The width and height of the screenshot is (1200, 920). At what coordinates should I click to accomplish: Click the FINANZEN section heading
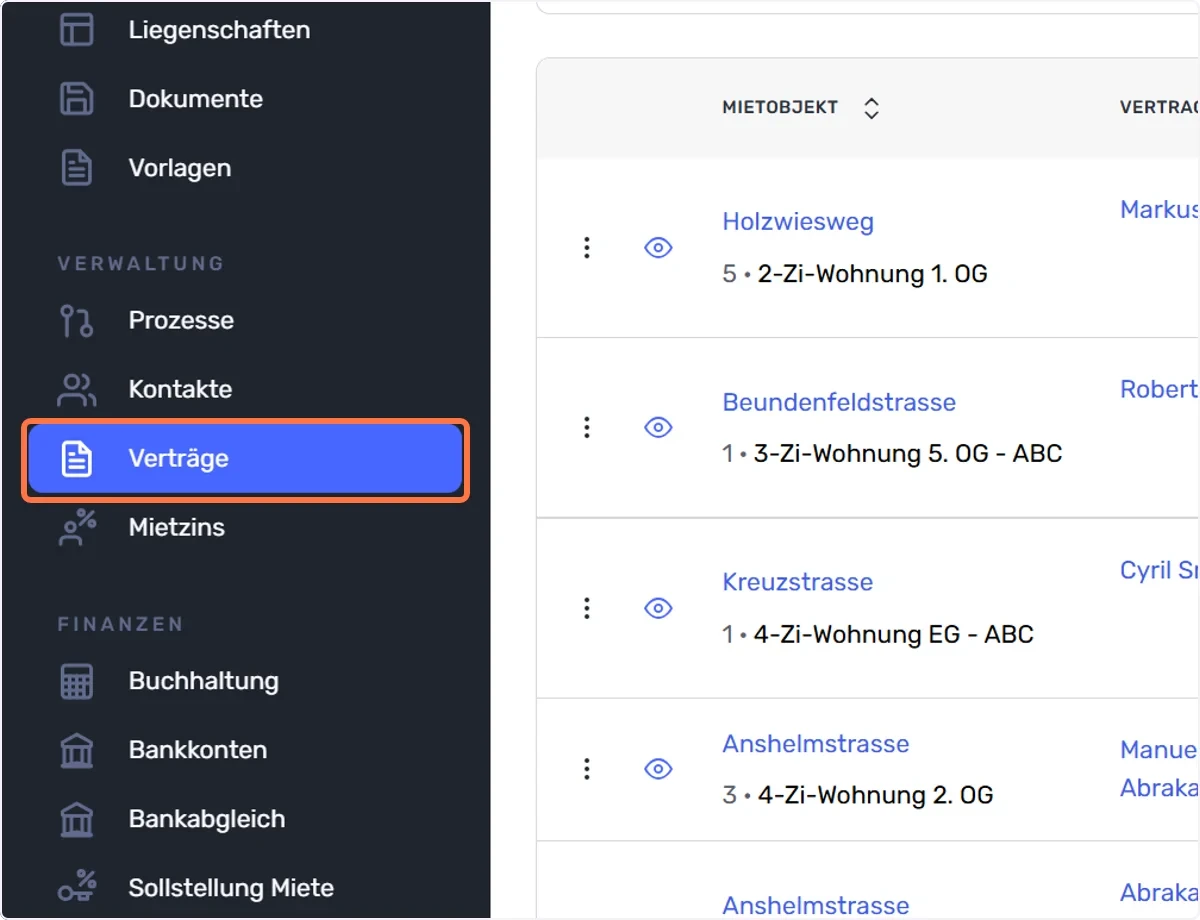[x=121, y=624]
